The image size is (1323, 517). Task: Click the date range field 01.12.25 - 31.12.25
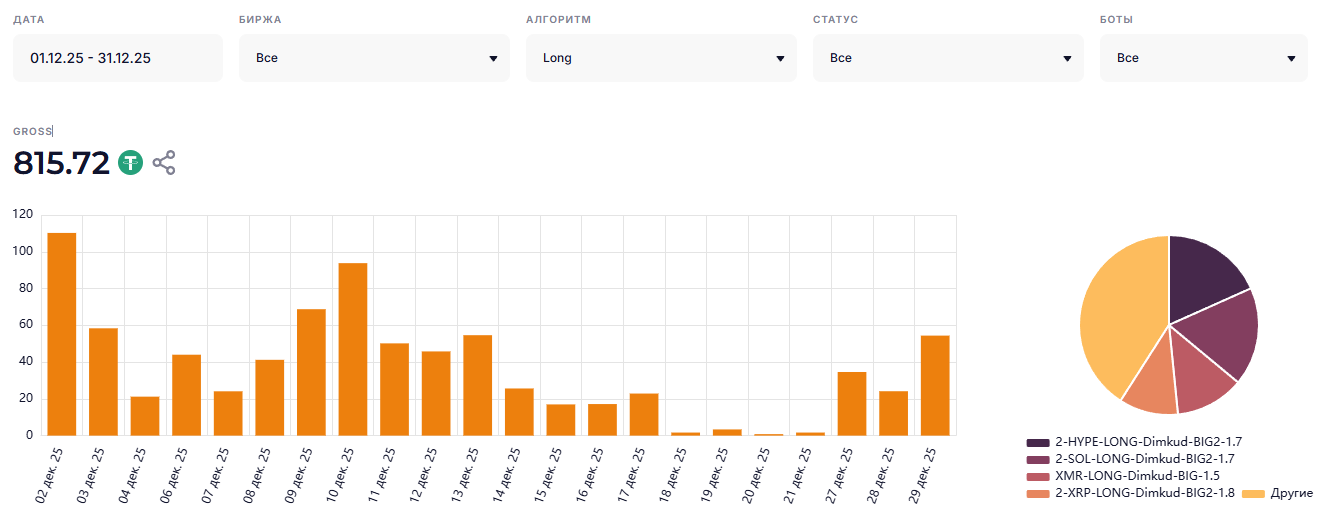tap(118, 58)
